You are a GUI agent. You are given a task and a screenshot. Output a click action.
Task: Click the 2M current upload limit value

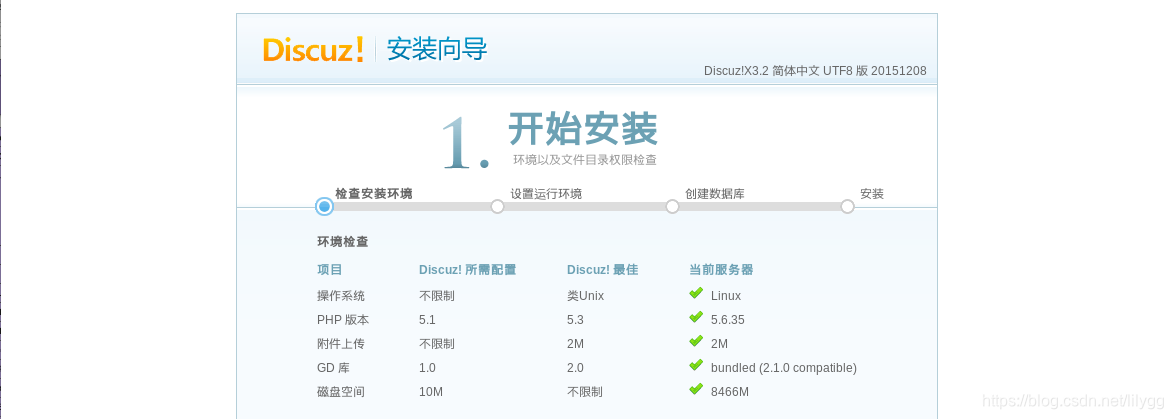coord(719,343)
